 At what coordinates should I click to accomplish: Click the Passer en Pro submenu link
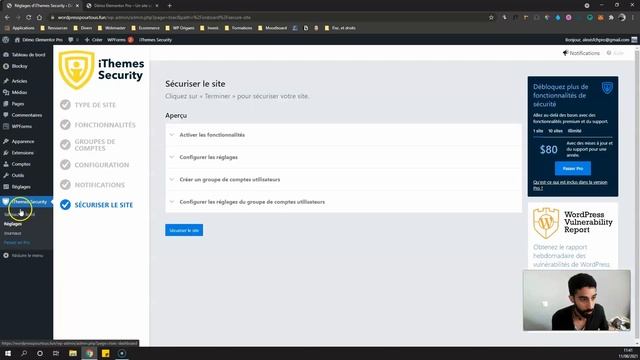[17, 242]
